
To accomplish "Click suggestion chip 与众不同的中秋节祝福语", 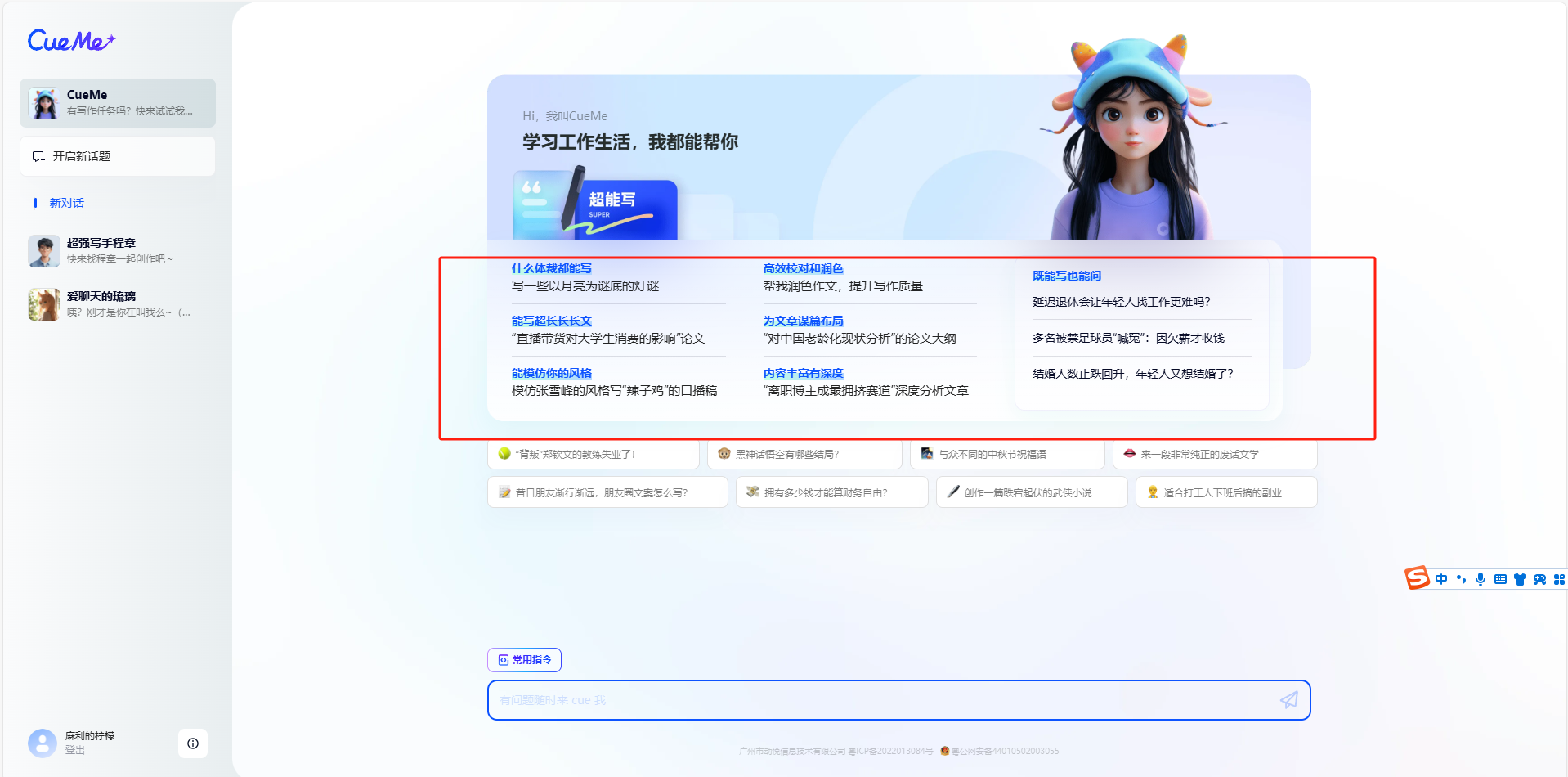I will 1007,454.
